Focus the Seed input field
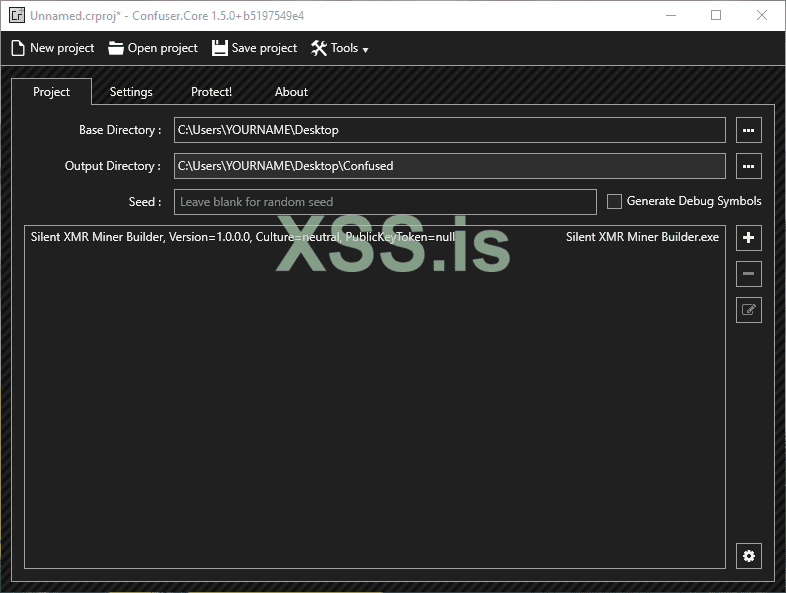786x593 pixels. point(385,202)
